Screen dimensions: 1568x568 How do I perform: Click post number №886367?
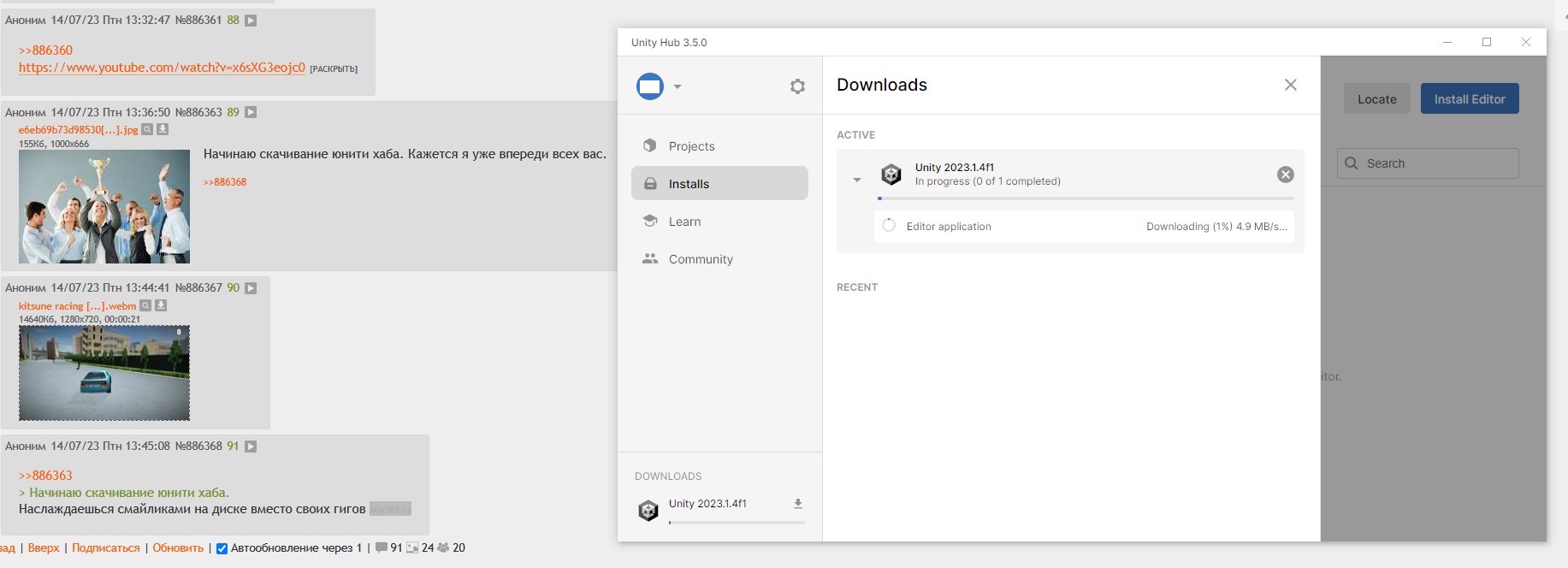(198, 288)
